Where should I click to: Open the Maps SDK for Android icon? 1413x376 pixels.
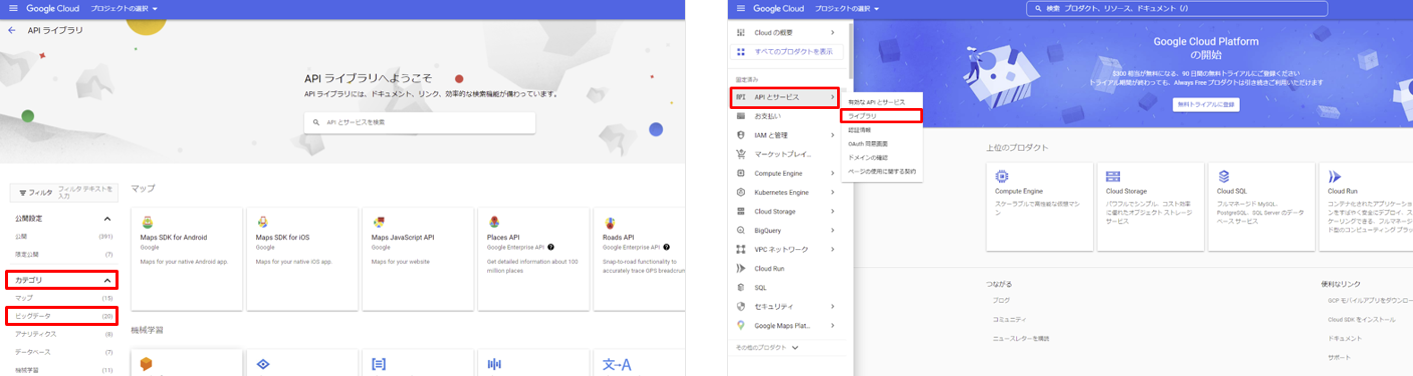coord(147,222)
